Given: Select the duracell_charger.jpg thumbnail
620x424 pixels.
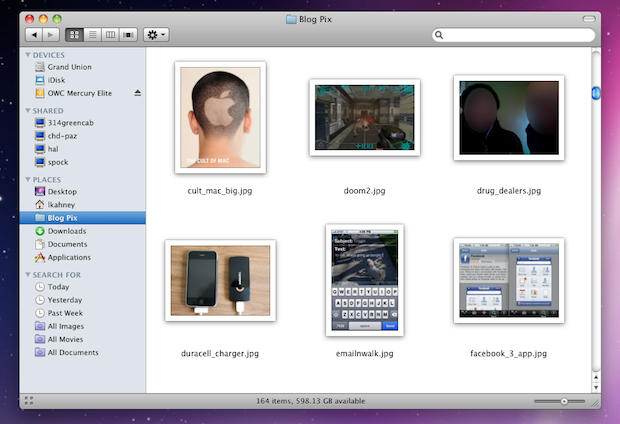Looking at the screenshot, I should pyautogui.click(x=222, y=281).
